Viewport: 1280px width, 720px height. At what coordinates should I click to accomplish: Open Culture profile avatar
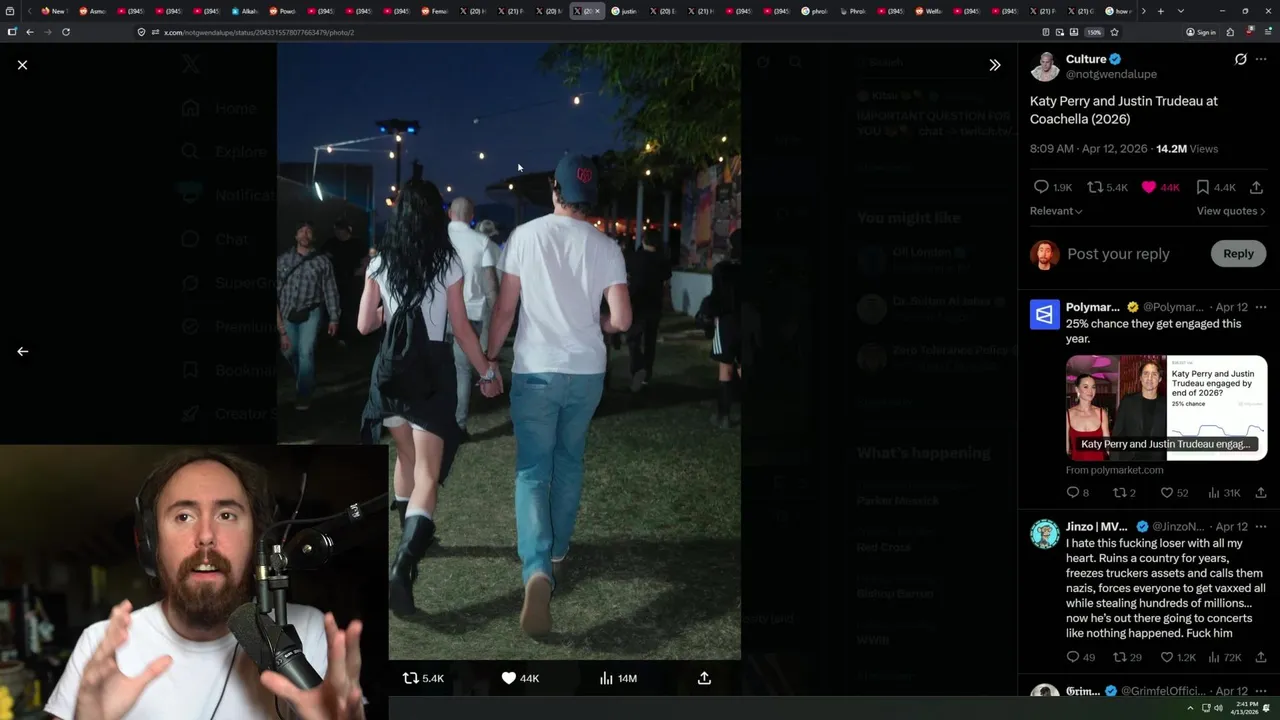(x=1045, y=66)
